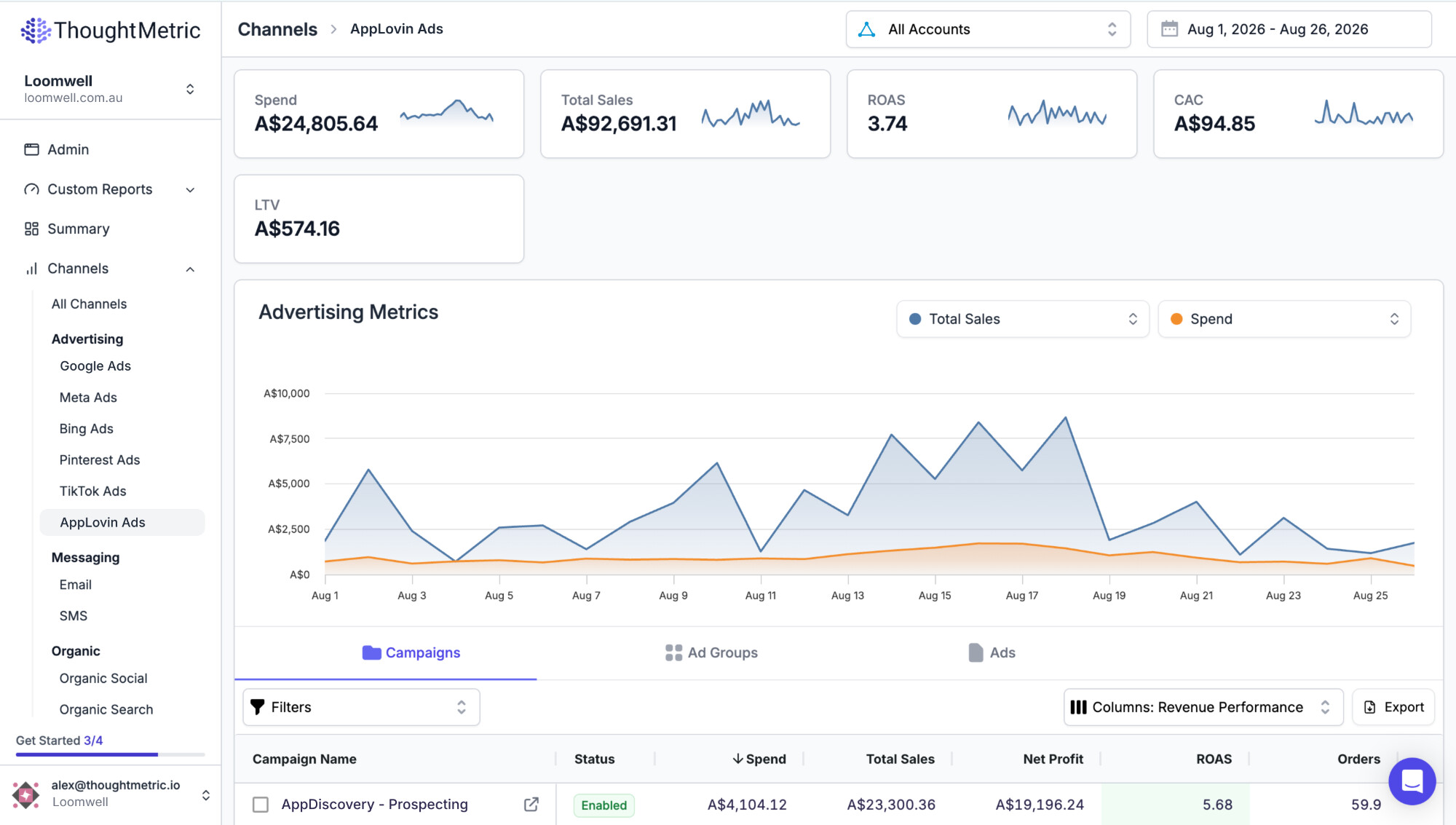Open Columns: Revenue Performance dropdown
Image resolution: width=1456 pixels, height=825 pixels.
point(1203,707)
